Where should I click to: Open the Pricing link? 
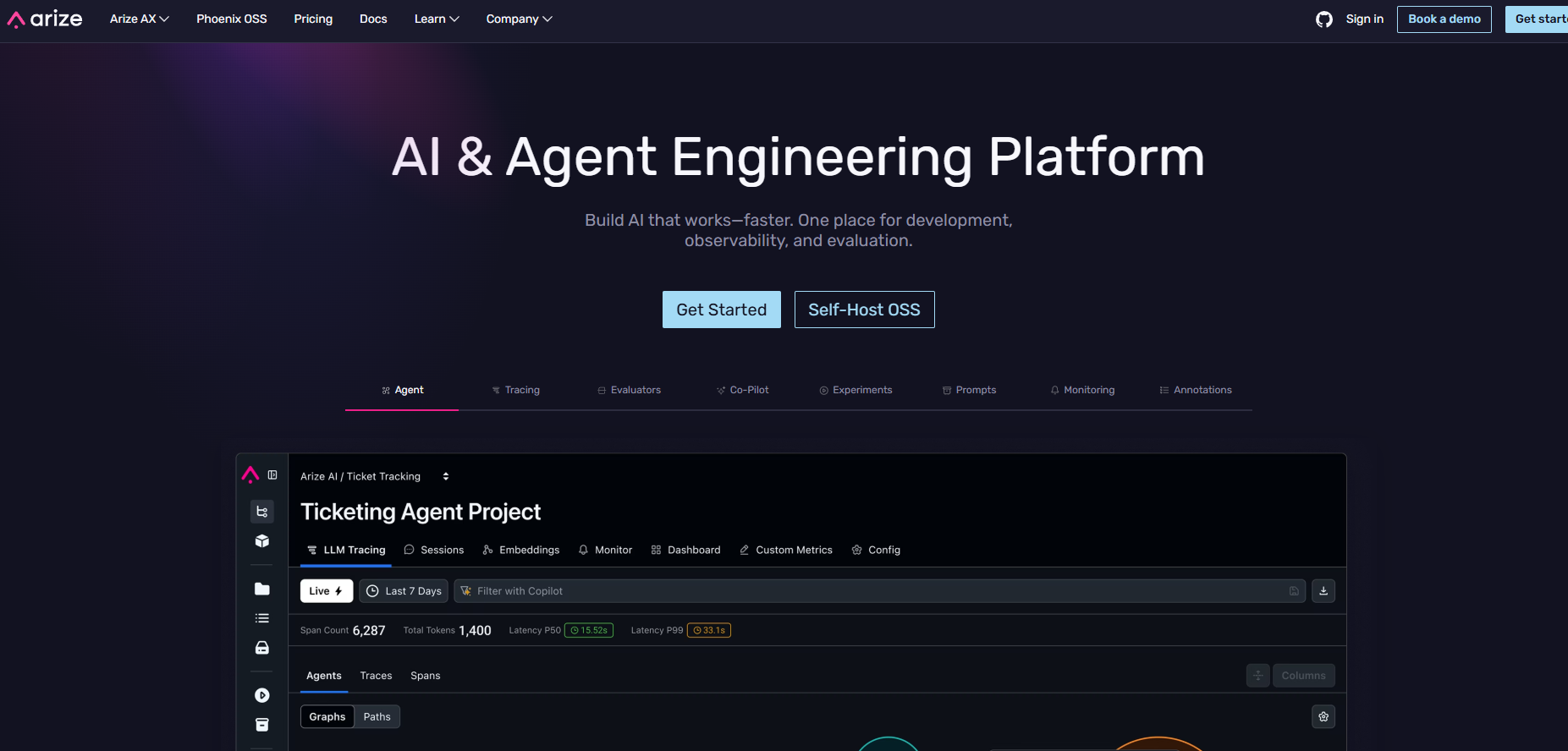click(313, 19)
